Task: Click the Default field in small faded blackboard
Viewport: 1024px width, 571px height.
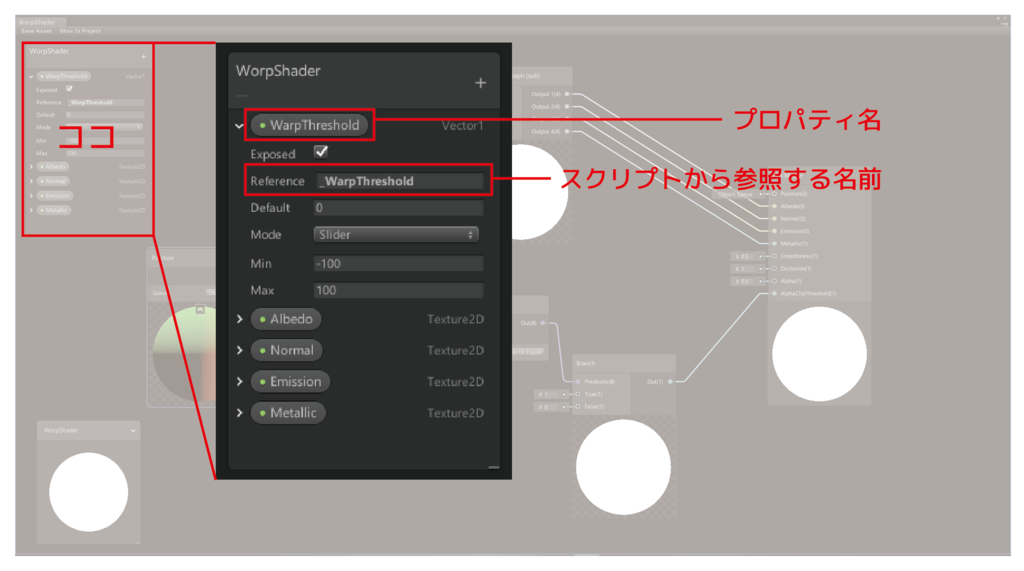Action: coord(104,115)
